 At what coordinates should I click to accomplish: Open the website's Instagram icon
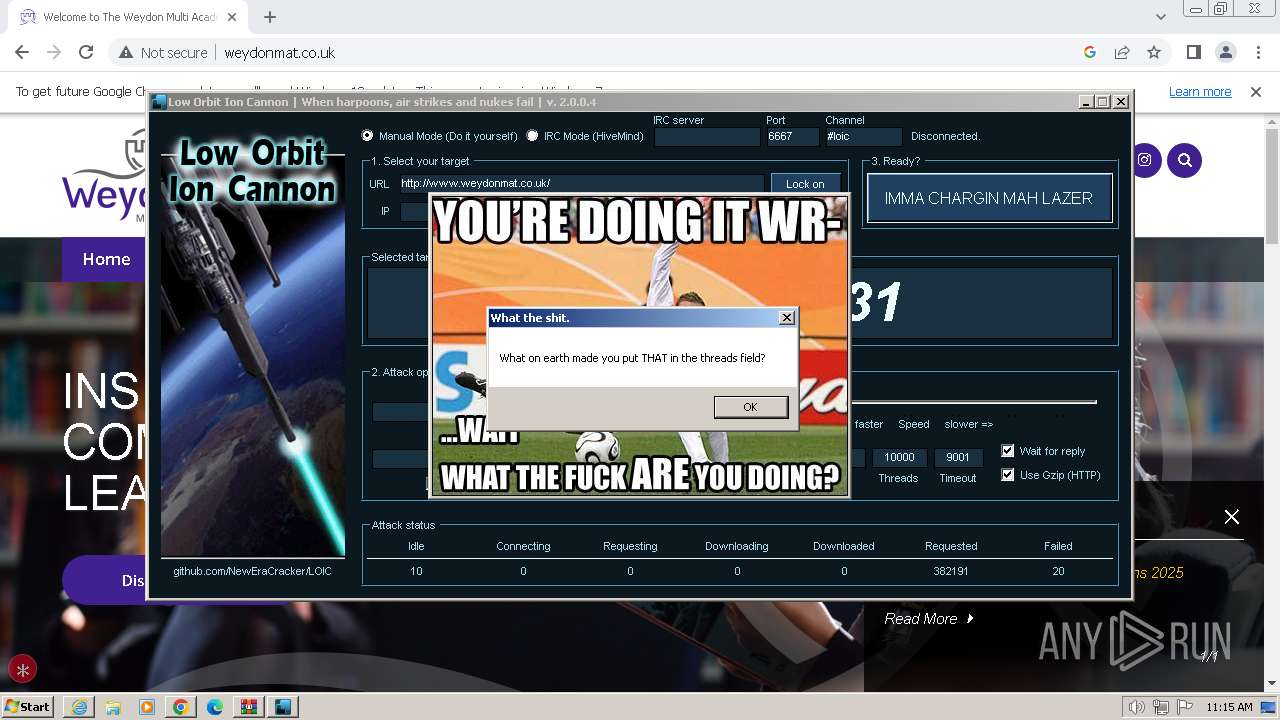click(x=1144, y=160)
